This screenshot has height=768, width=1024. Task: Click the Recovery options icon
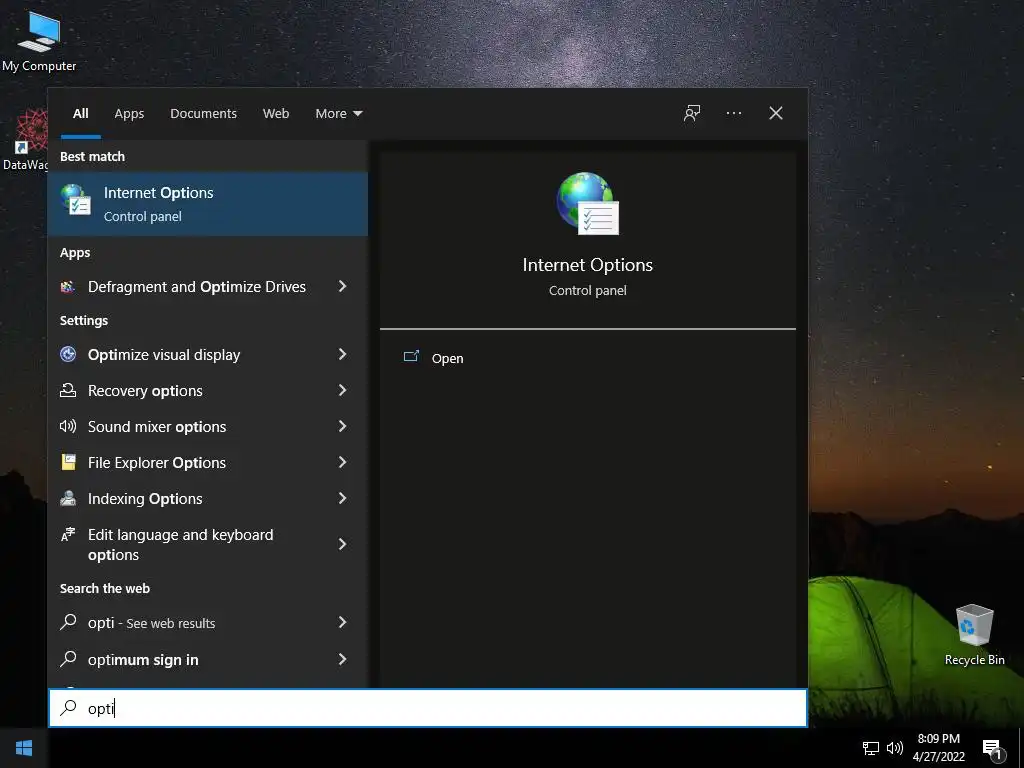coord(68,390)
